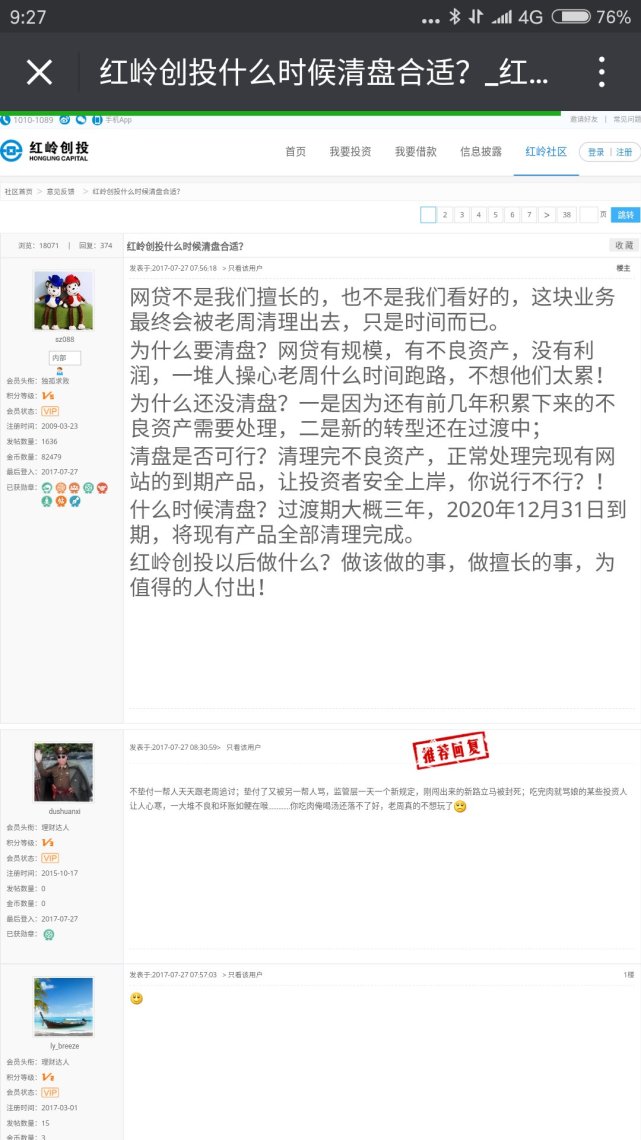Click the VIP badge under sz088
This screenshot has width=641, height=1140.
(50, 411)
